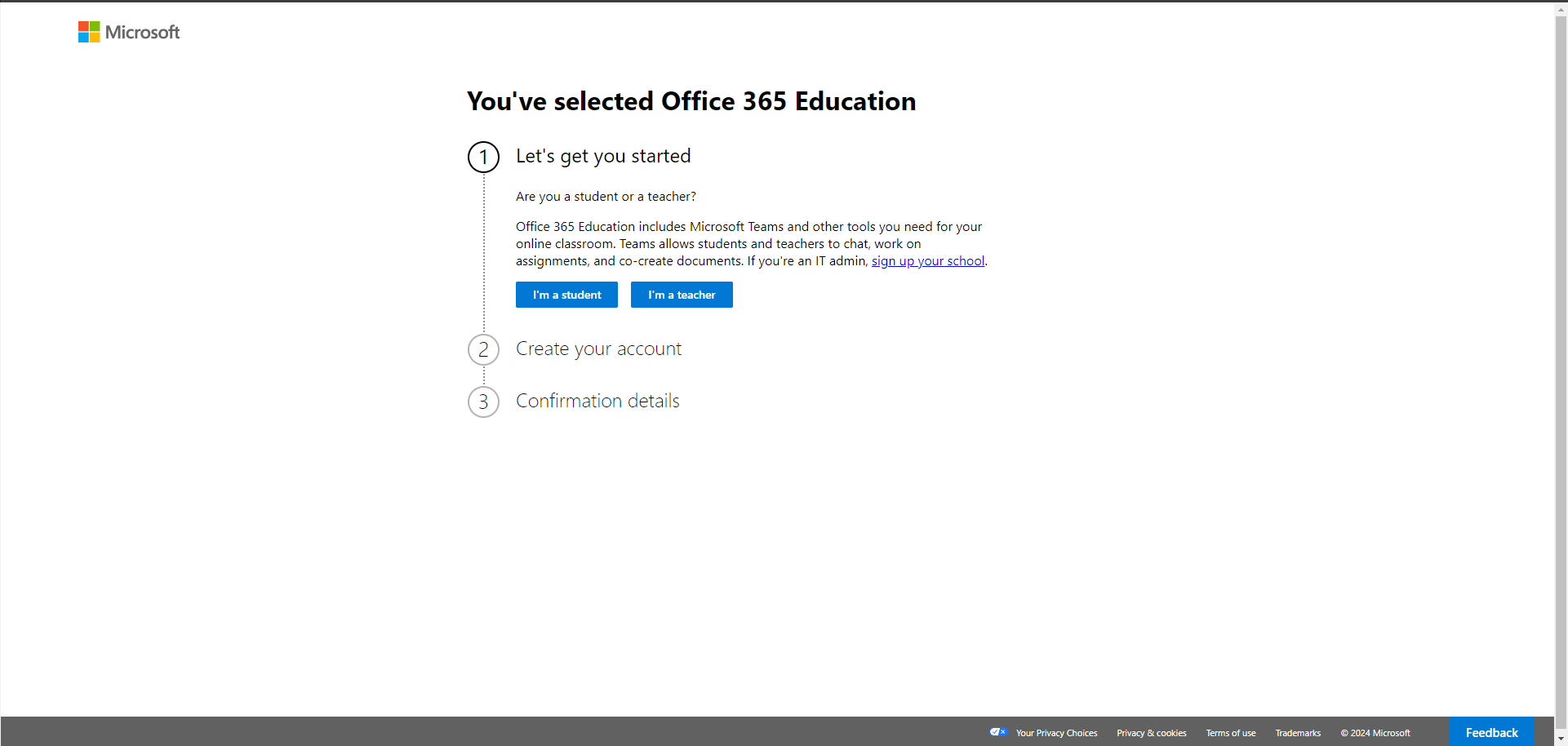The height and width of the screenshot is (746, 1568).
Task: Click the step 3 circle icon
Action: [483, 402]
